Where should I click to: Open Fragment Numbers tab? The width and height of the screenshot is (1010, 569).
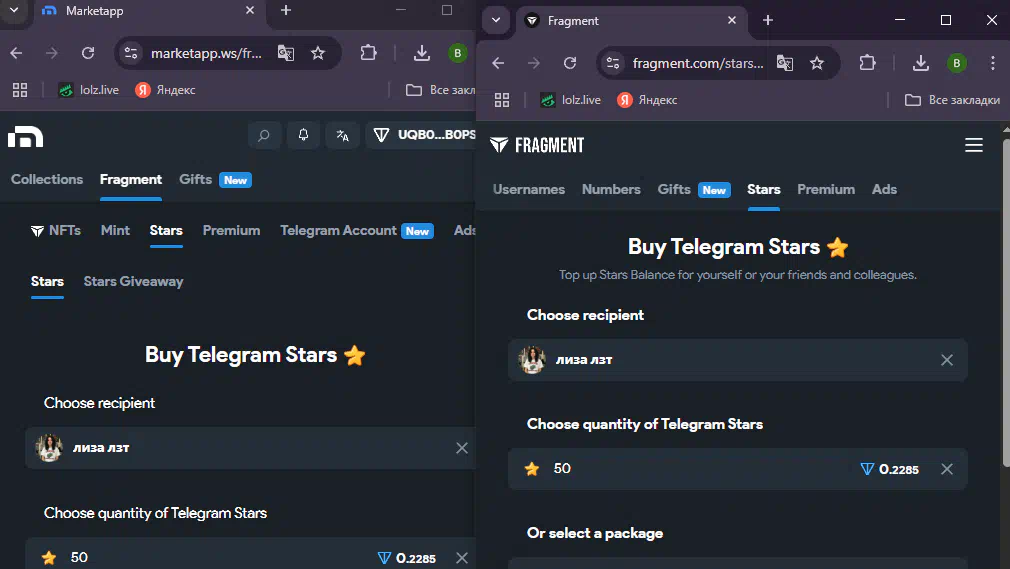611,189
